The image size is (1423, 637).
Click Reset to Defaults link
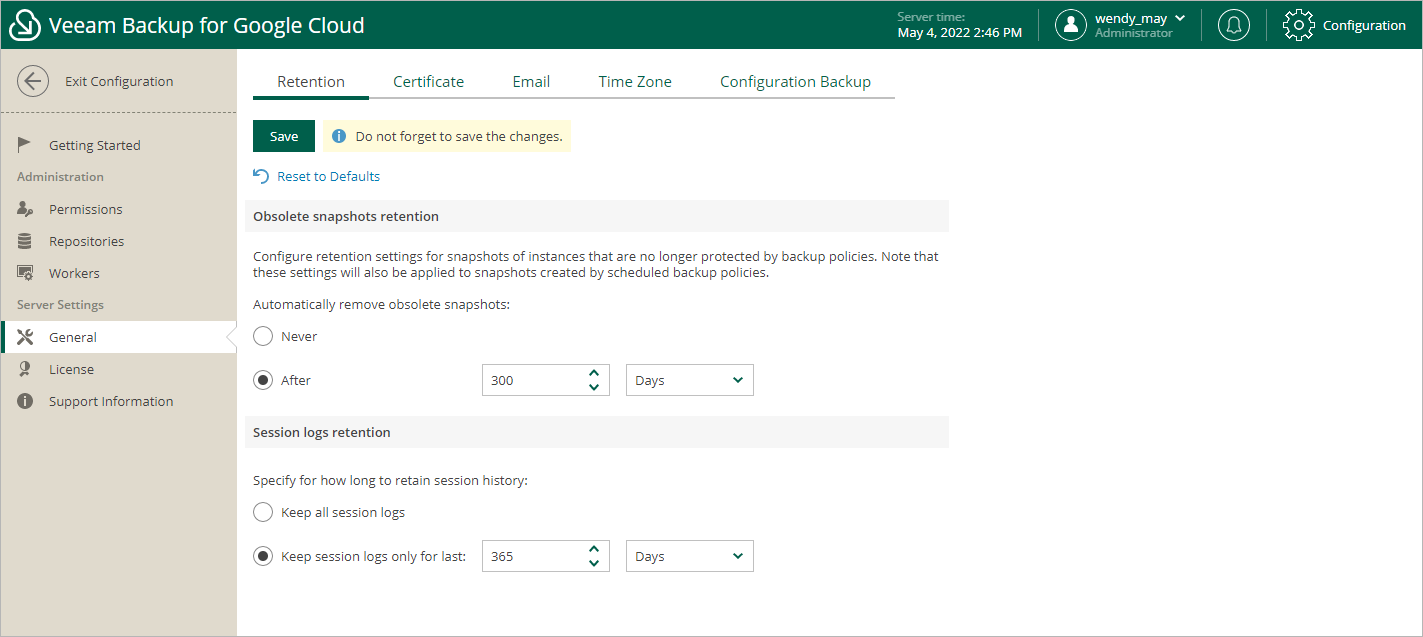329,176
